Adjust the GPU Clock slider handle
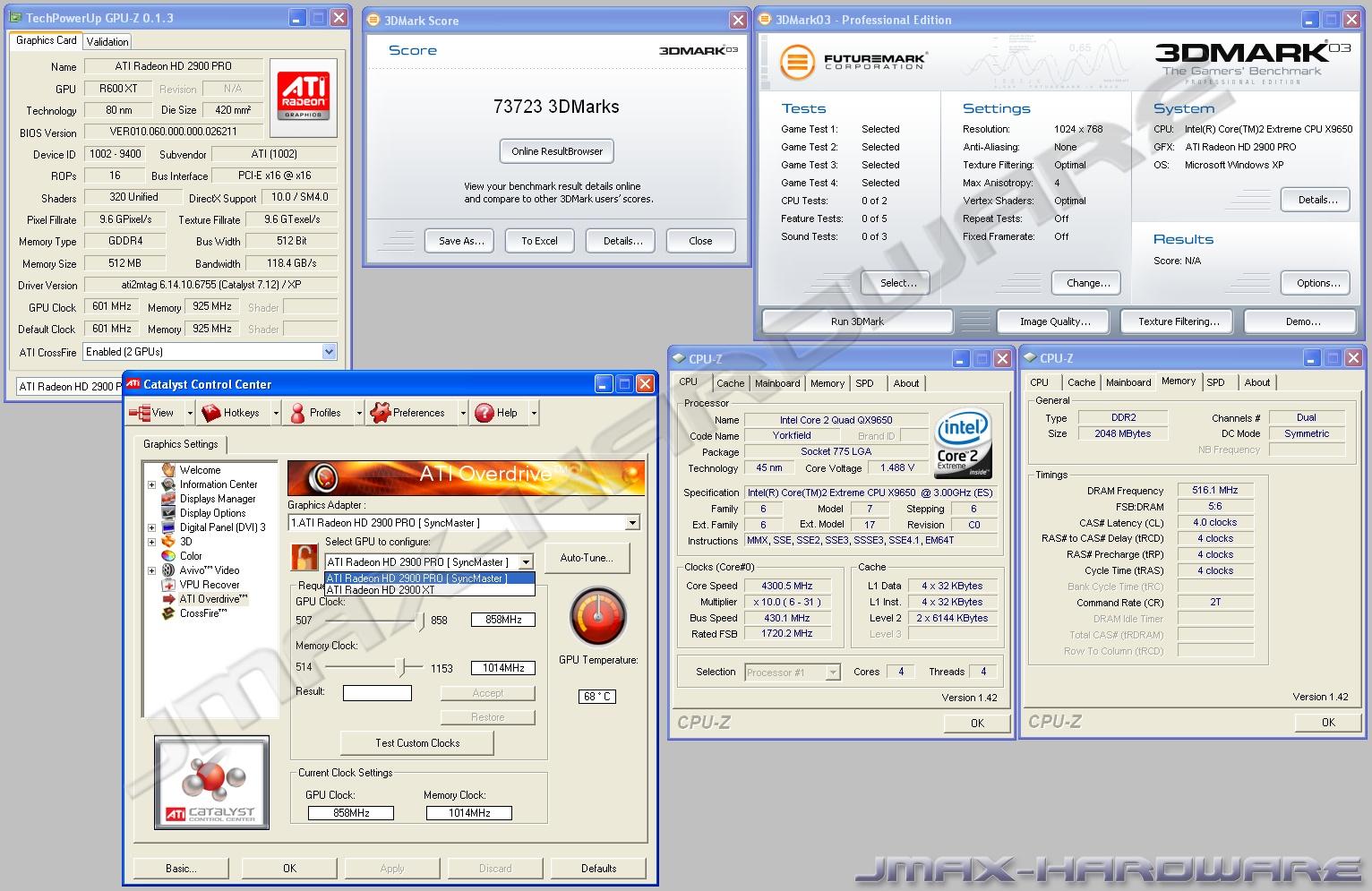 pyautogui.click(x=421, y=621)
